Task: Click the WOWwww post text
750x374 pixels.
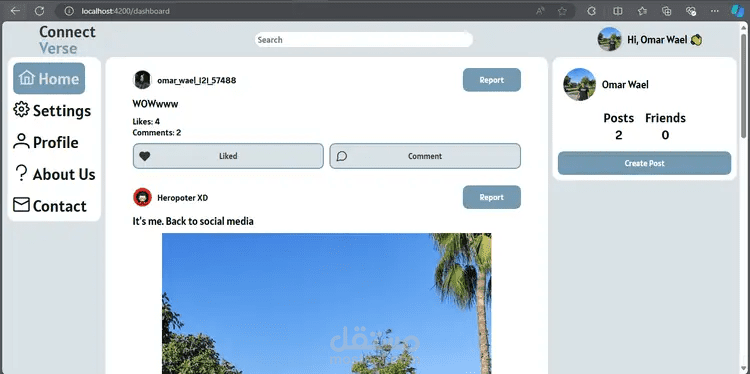Action: 155,103
